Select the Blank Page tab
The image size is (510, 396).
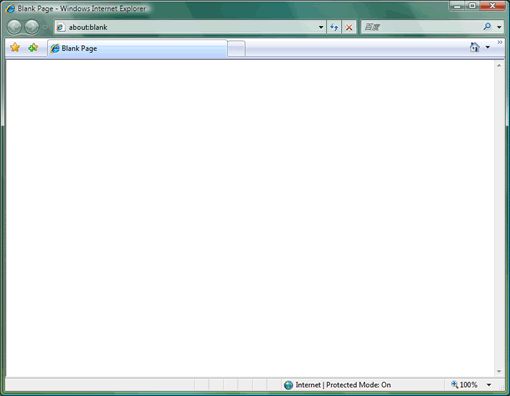click(137, 48)
